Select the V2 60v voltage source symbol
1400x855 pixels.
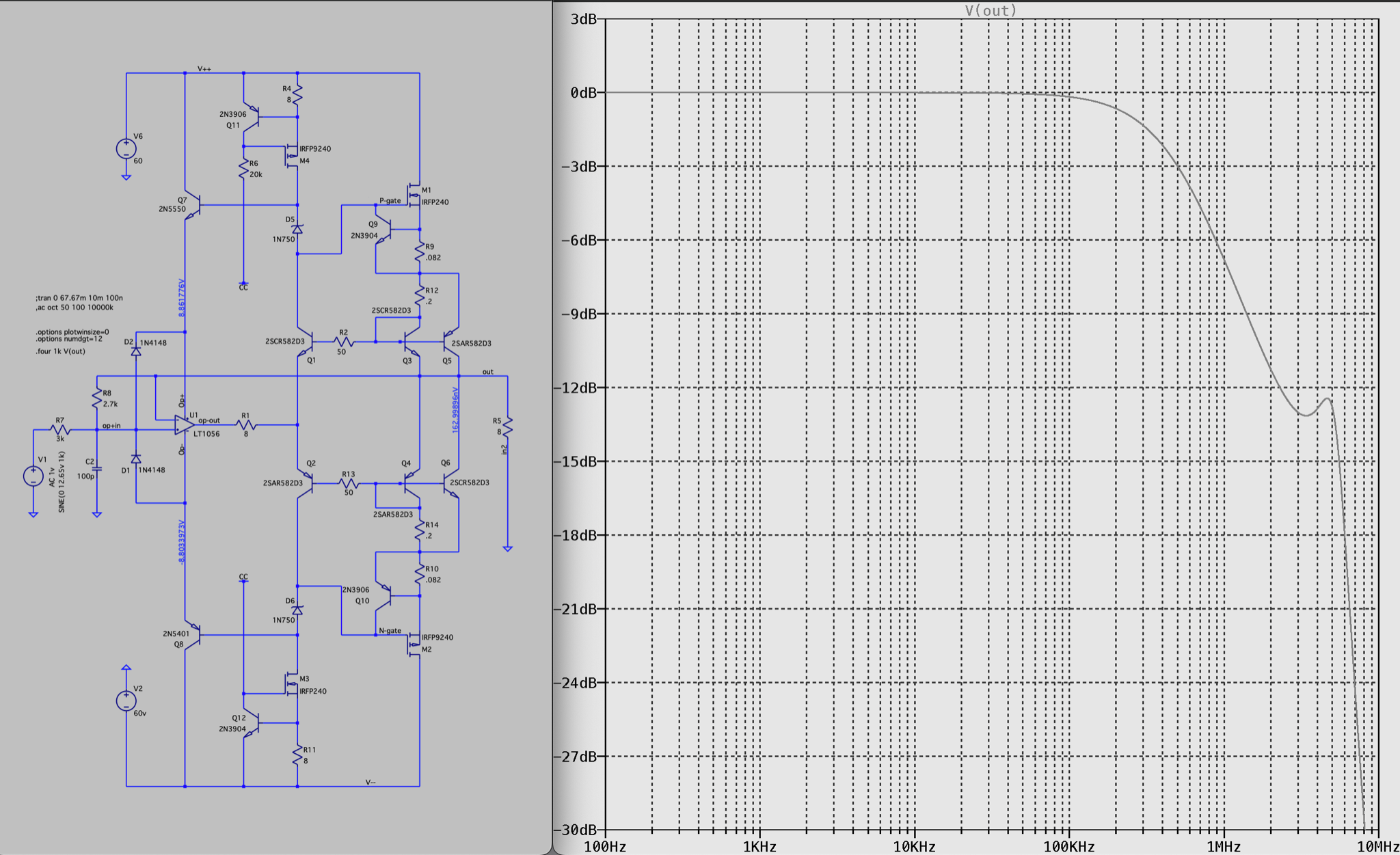[126, 701]
